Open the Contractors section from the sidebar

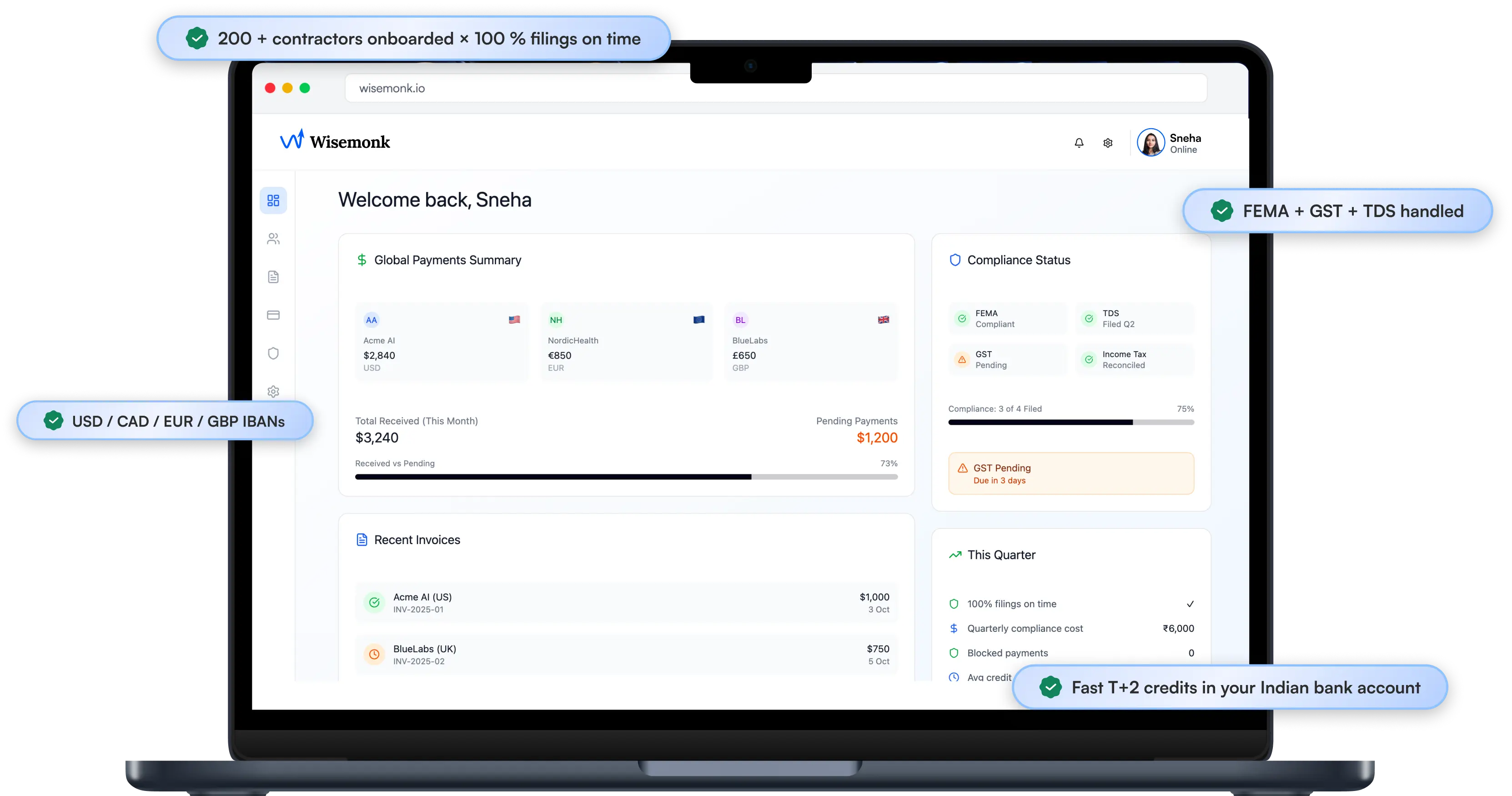273,238
